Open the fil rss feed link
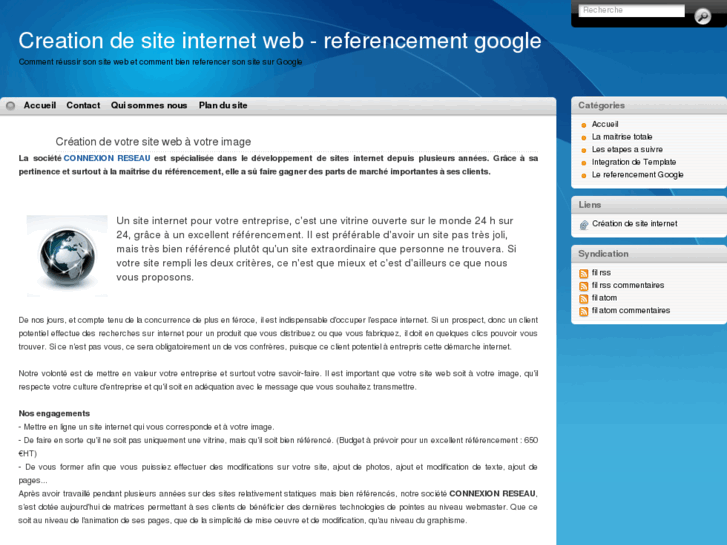Image resolution: width=727 pixels, height=545 pixels. coord(601,273)
